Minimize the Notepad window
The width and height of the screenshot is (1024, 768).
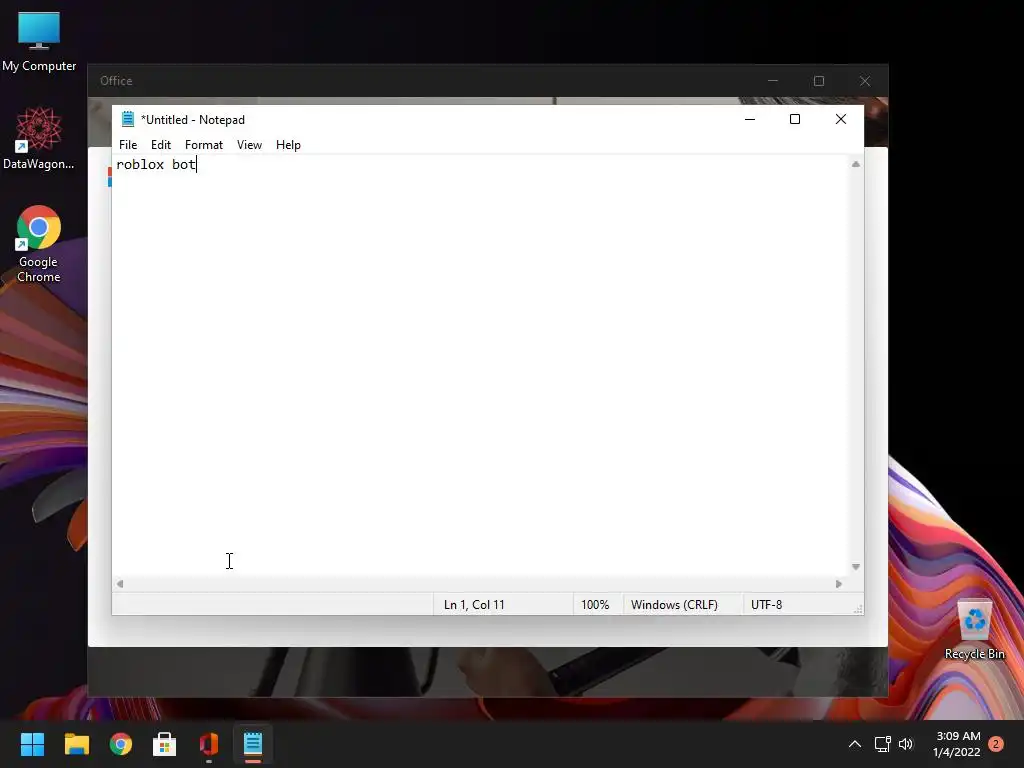750,119
